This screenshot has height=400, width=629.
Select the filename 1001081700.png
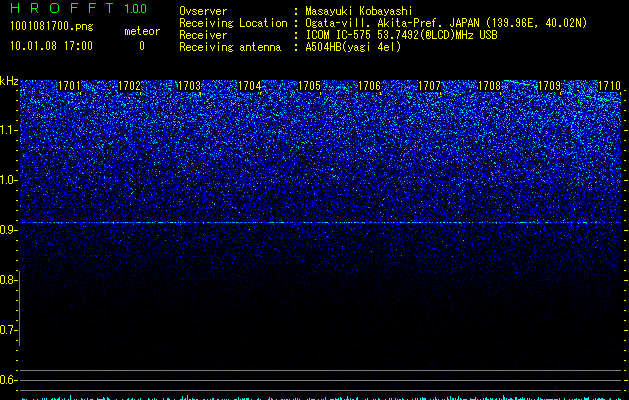(52, 26)
